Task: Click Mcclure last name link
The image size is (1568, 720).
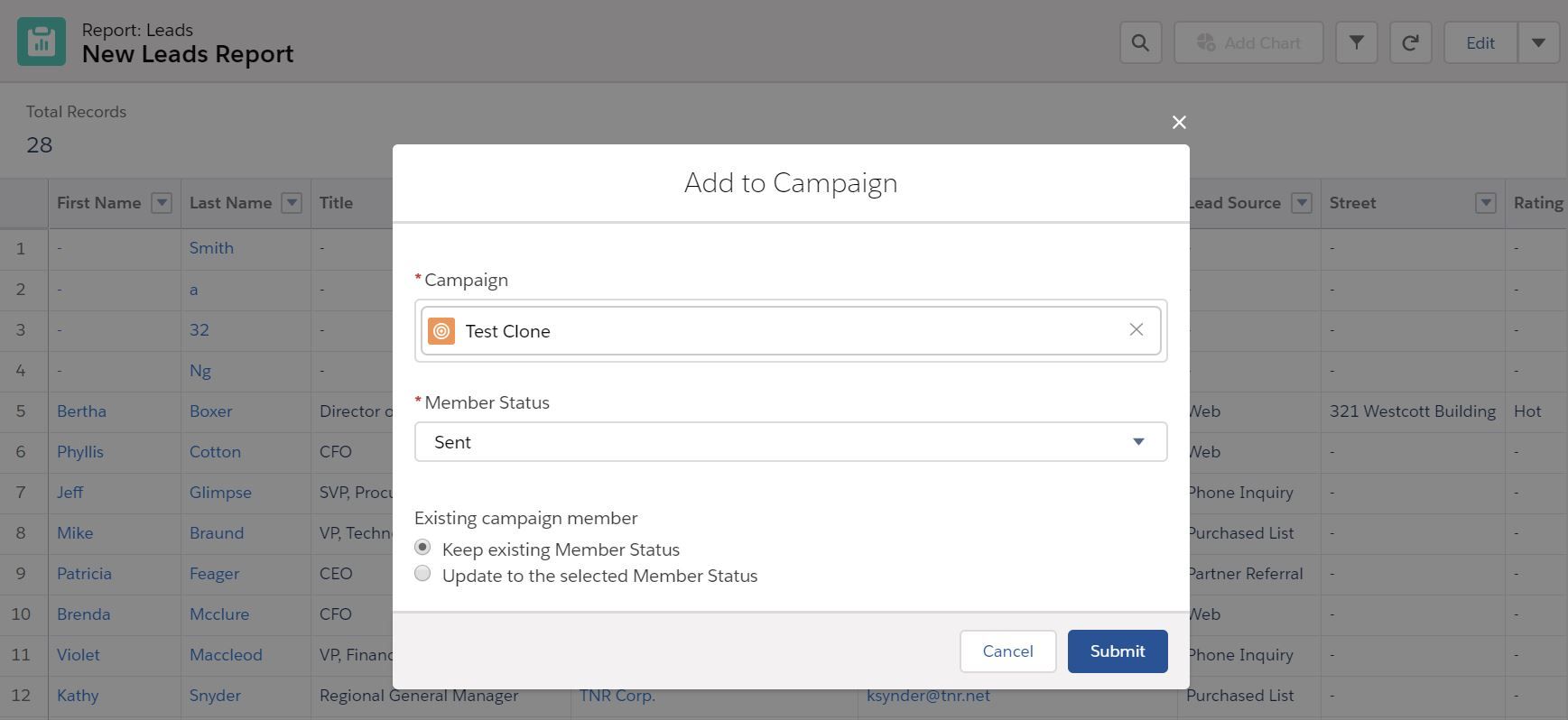Action: tap(219, 614)
